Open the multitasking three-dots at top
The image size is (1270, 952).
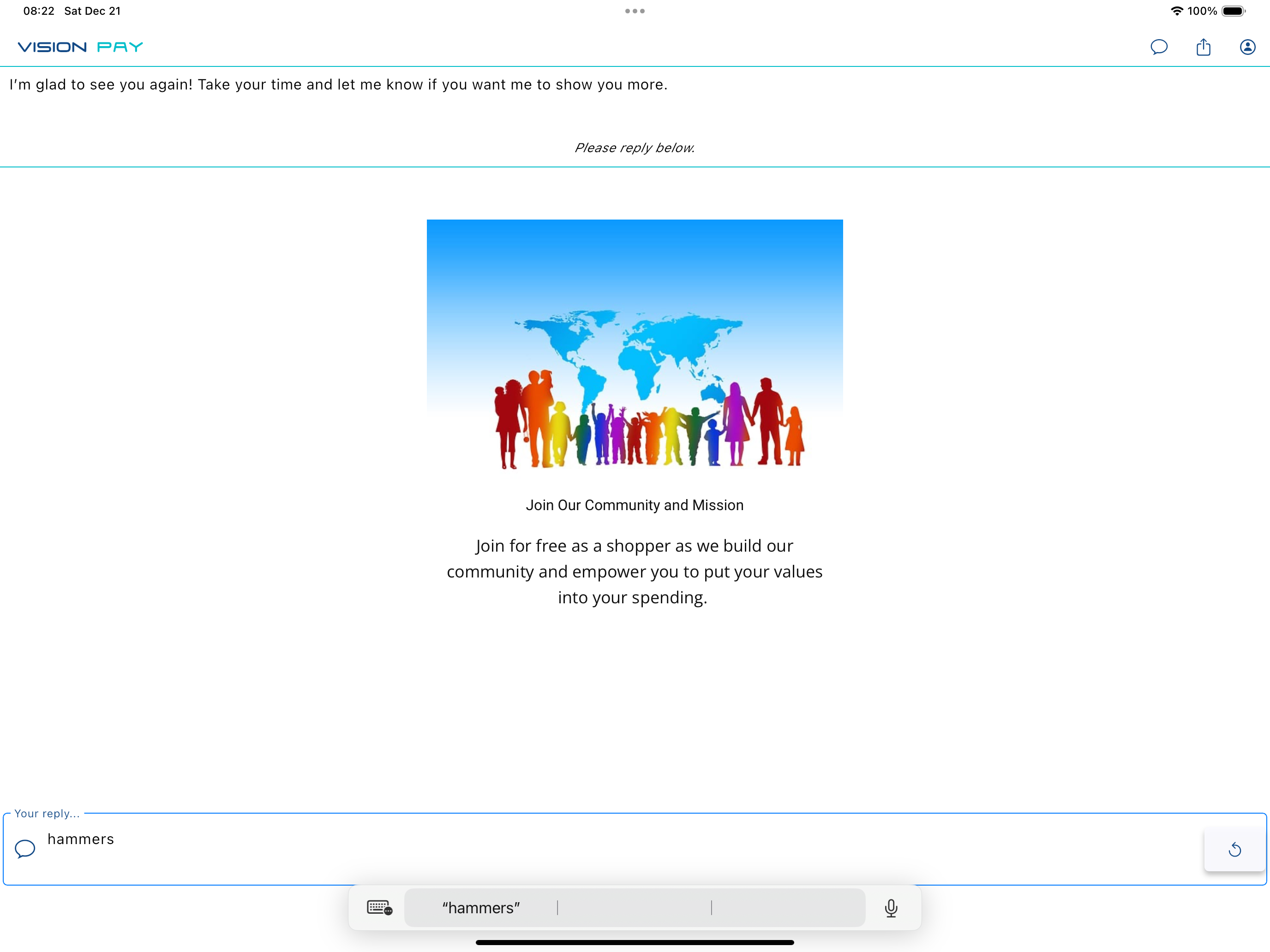tap(635, 11)
